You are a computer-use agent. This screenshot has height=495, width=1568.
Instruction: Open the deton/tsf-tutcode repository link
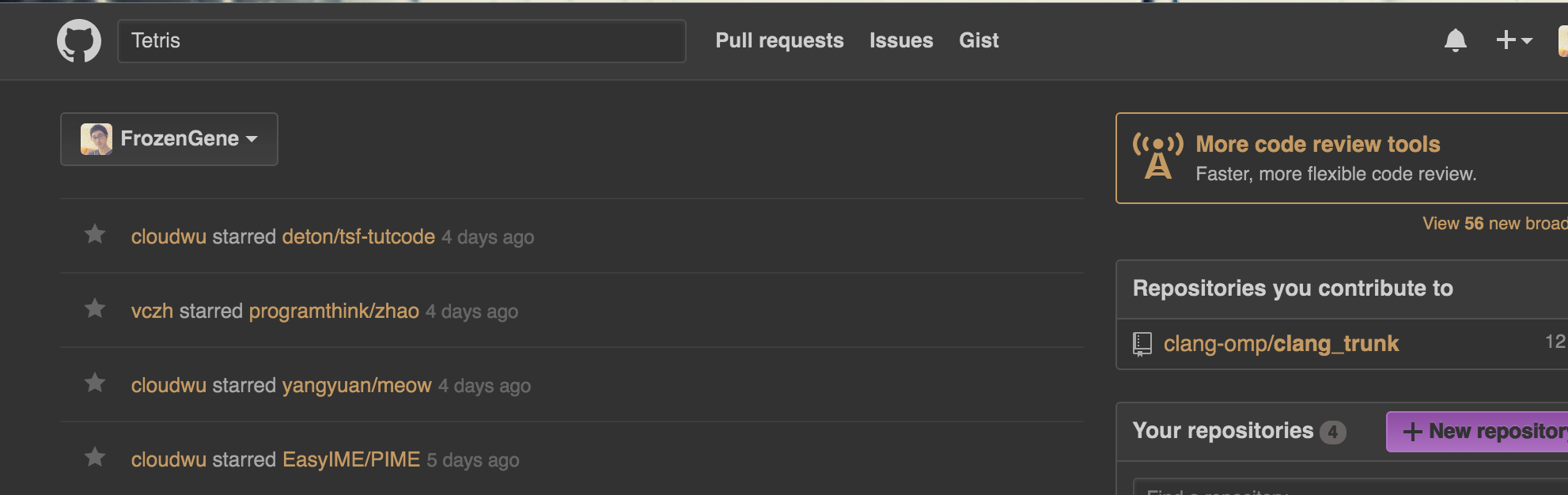[358, 236]
